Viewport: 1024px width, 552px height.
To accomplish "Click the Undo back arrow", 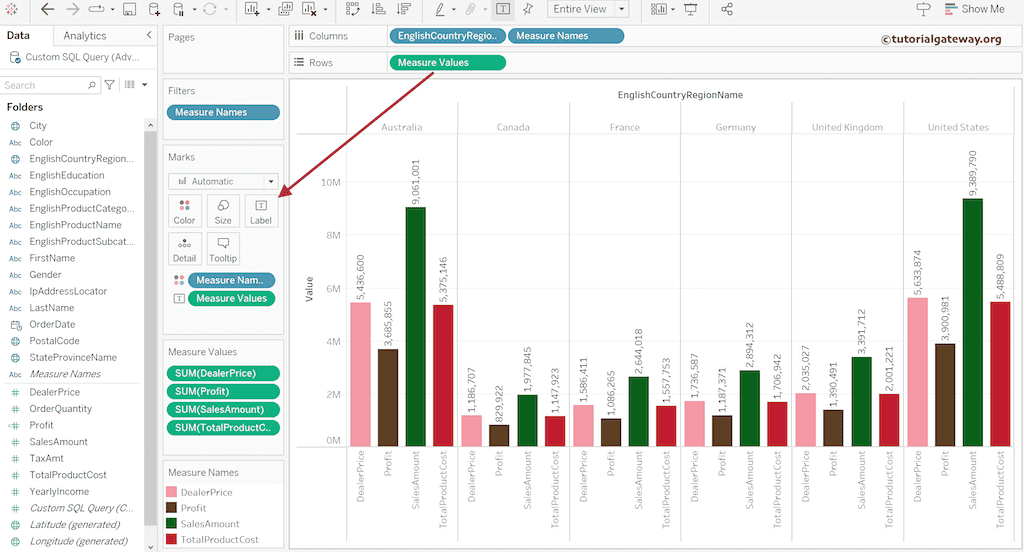I will (47, 9).
